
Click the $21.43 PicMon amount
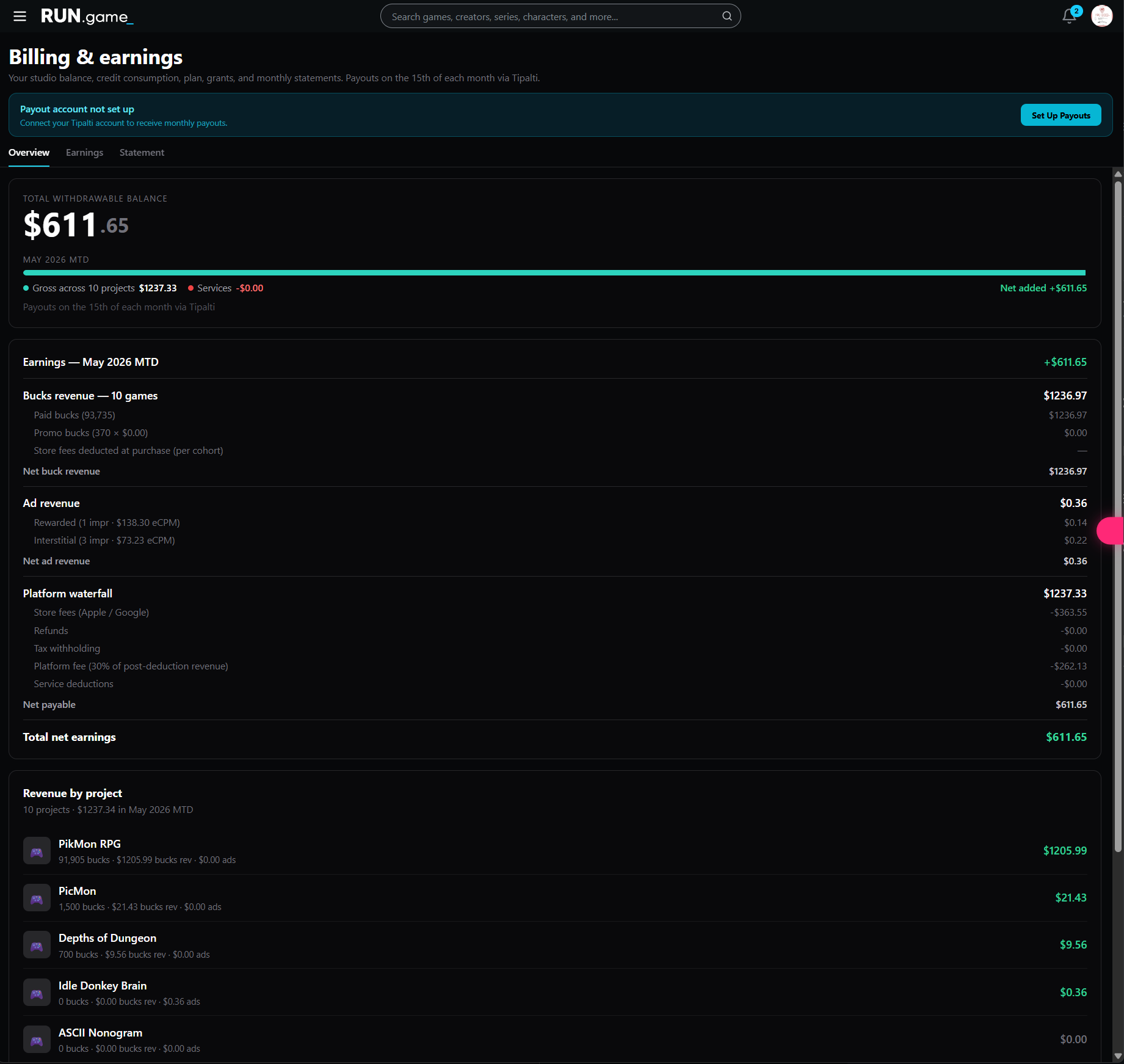1071,898
